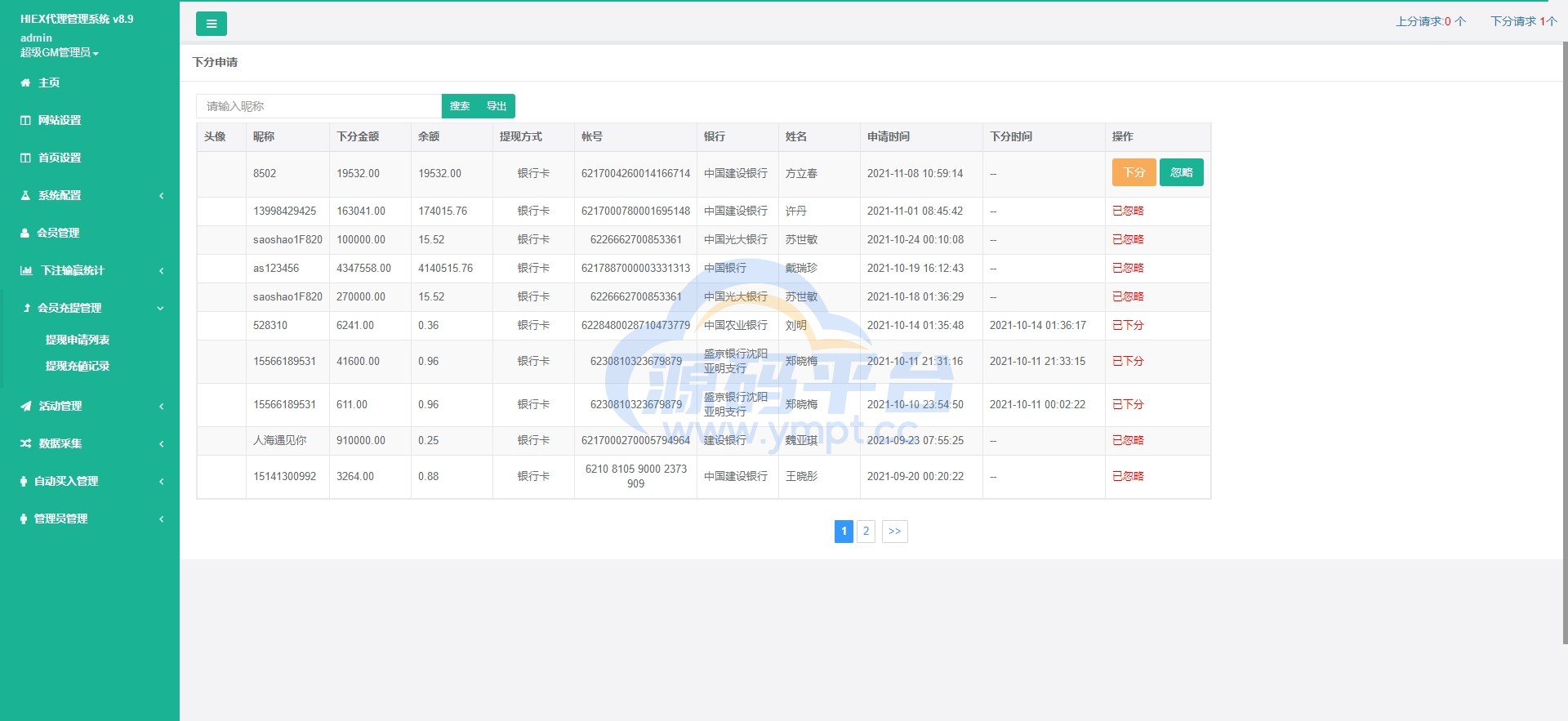Click the page vertical scrollbar
The image size is (1568, 721).
1564,343
